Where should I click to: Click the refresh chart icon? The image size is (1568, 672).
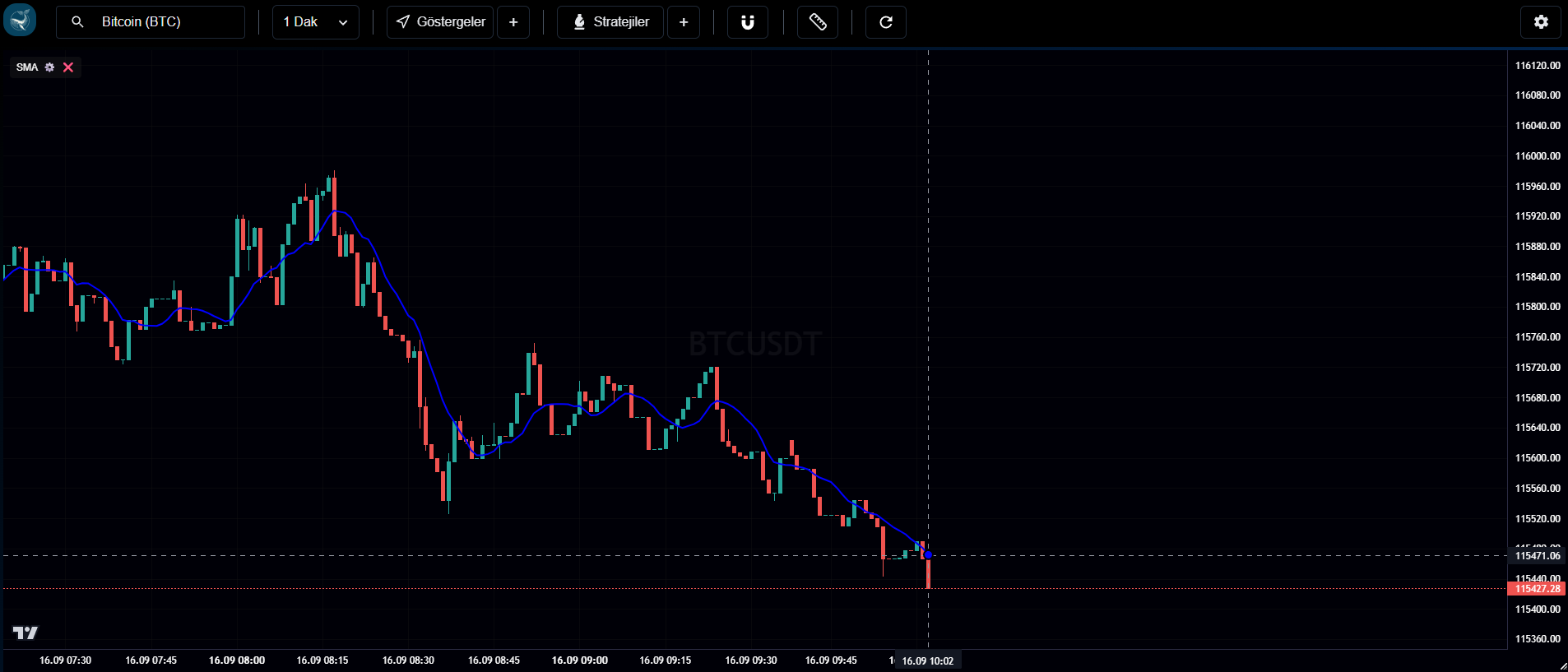pos(886,22)
